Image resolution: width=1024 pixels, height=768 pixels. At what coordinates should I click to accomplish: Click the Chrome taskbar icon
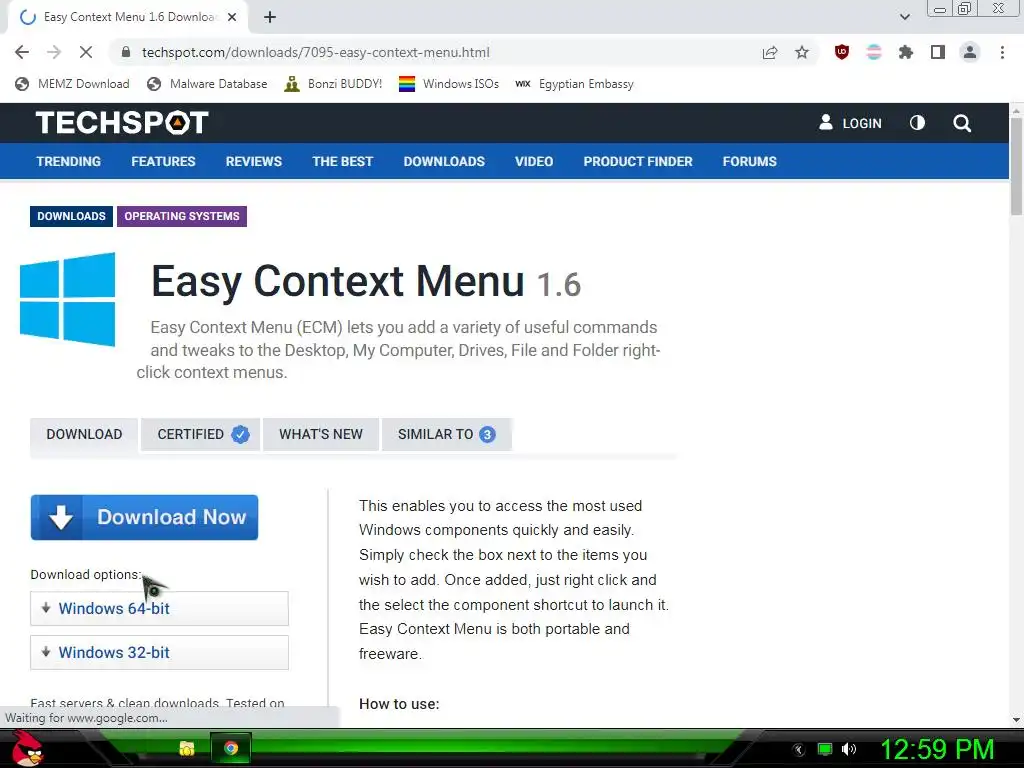click(x=231, y=748)
